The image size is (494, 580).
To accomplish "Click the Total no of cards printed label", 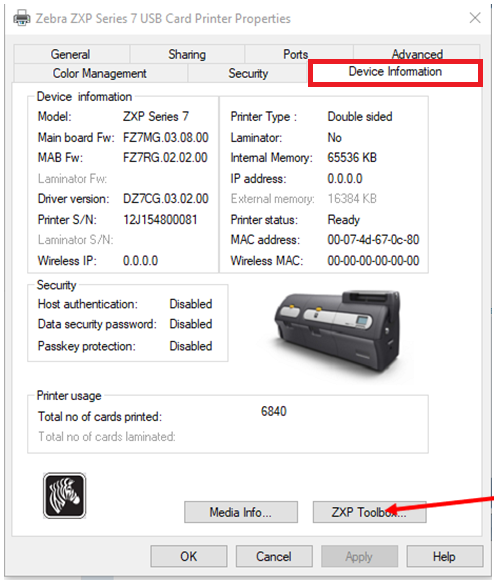I will coord(100,417).
